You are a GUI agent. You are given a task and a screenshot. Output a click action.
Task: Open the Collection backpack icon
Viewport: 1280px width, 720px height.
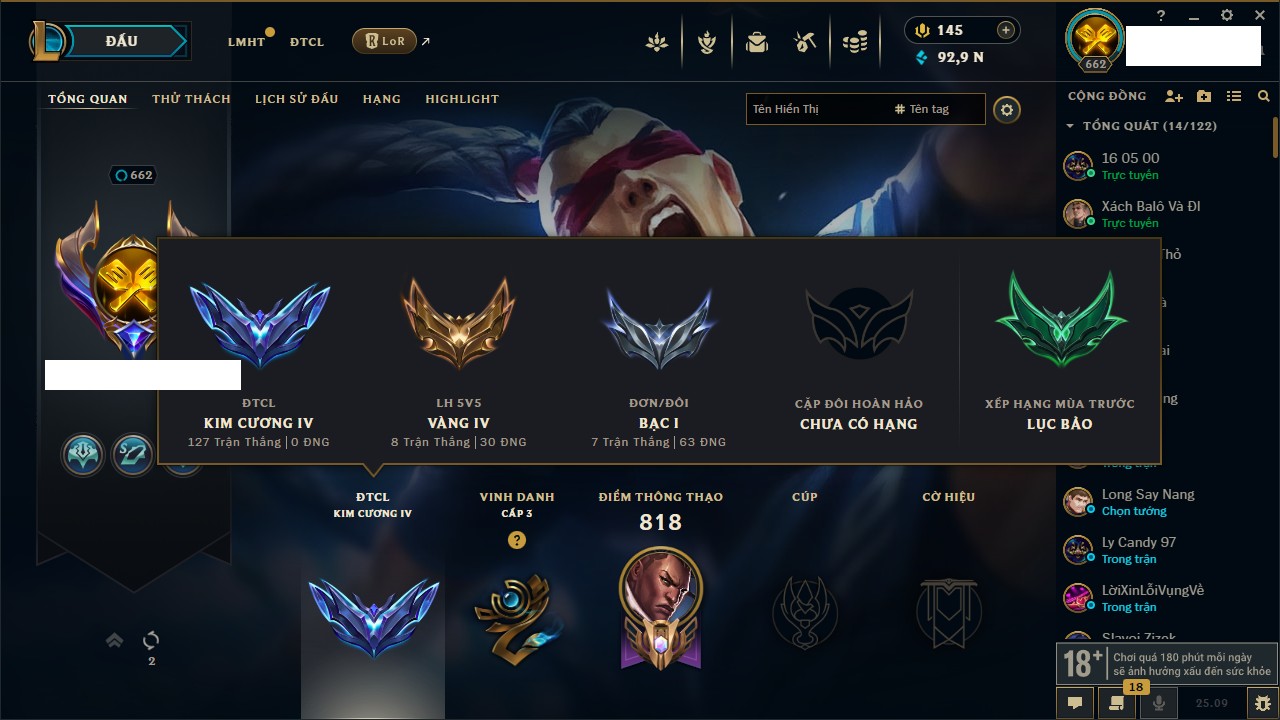(757, 42)
